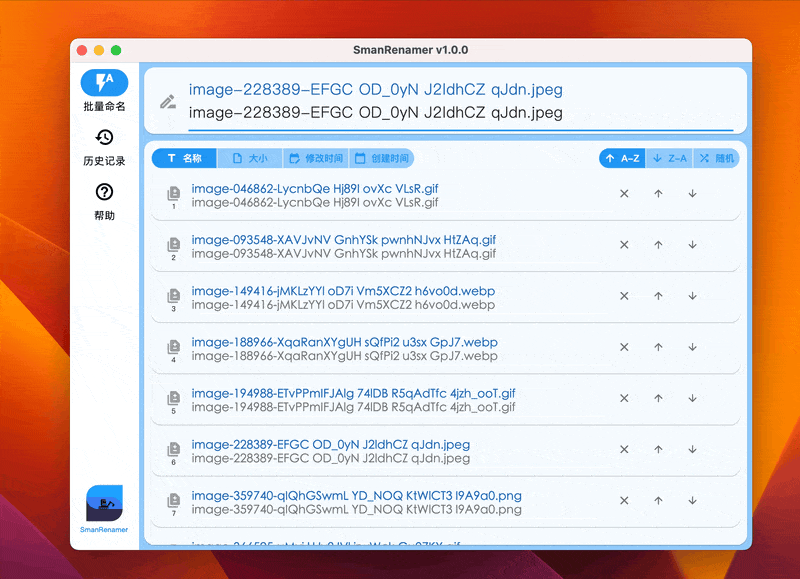Sort files by 修改时间 modified time

click(315, 158)
